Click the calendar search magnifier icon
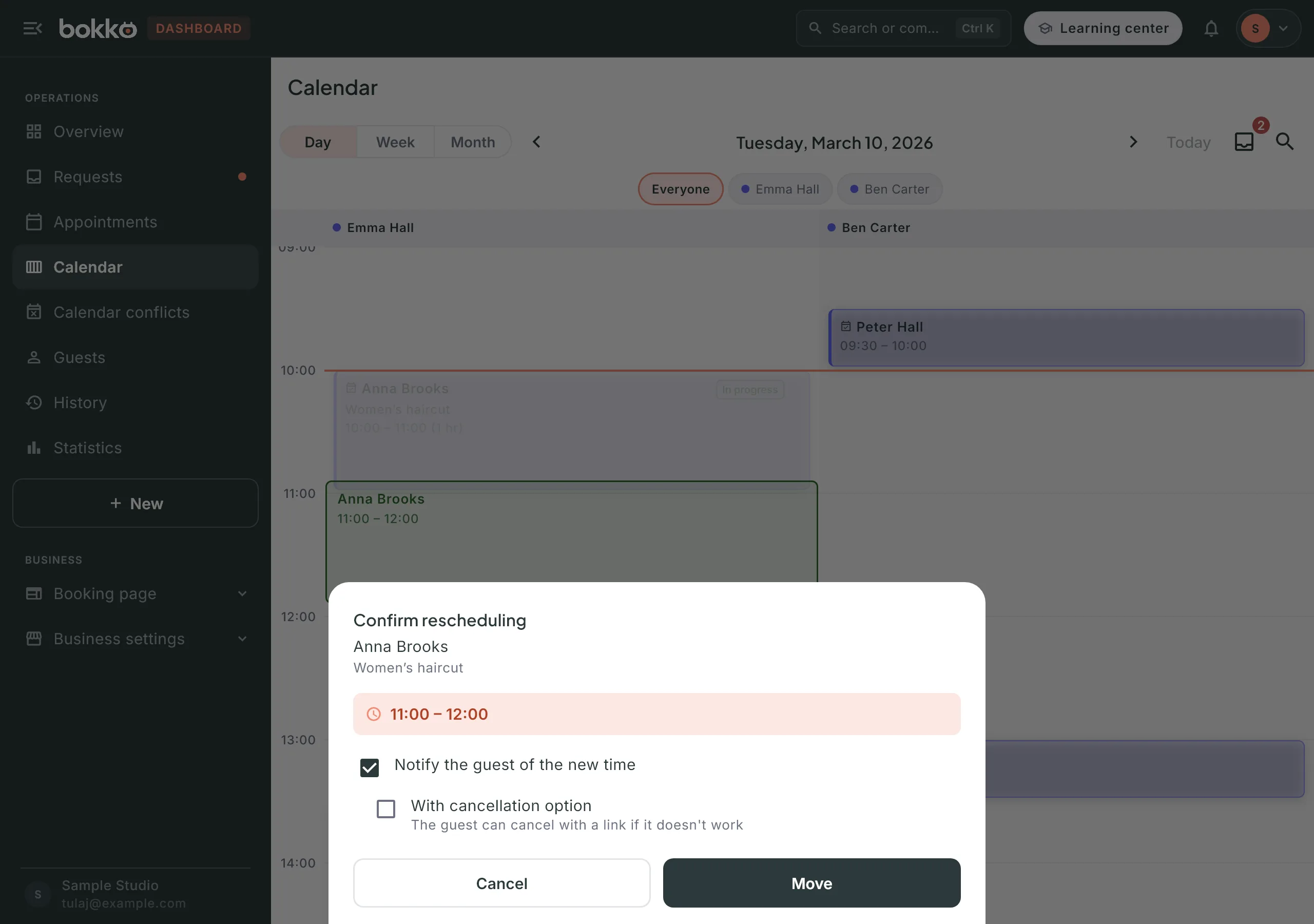 point(1285,141)
